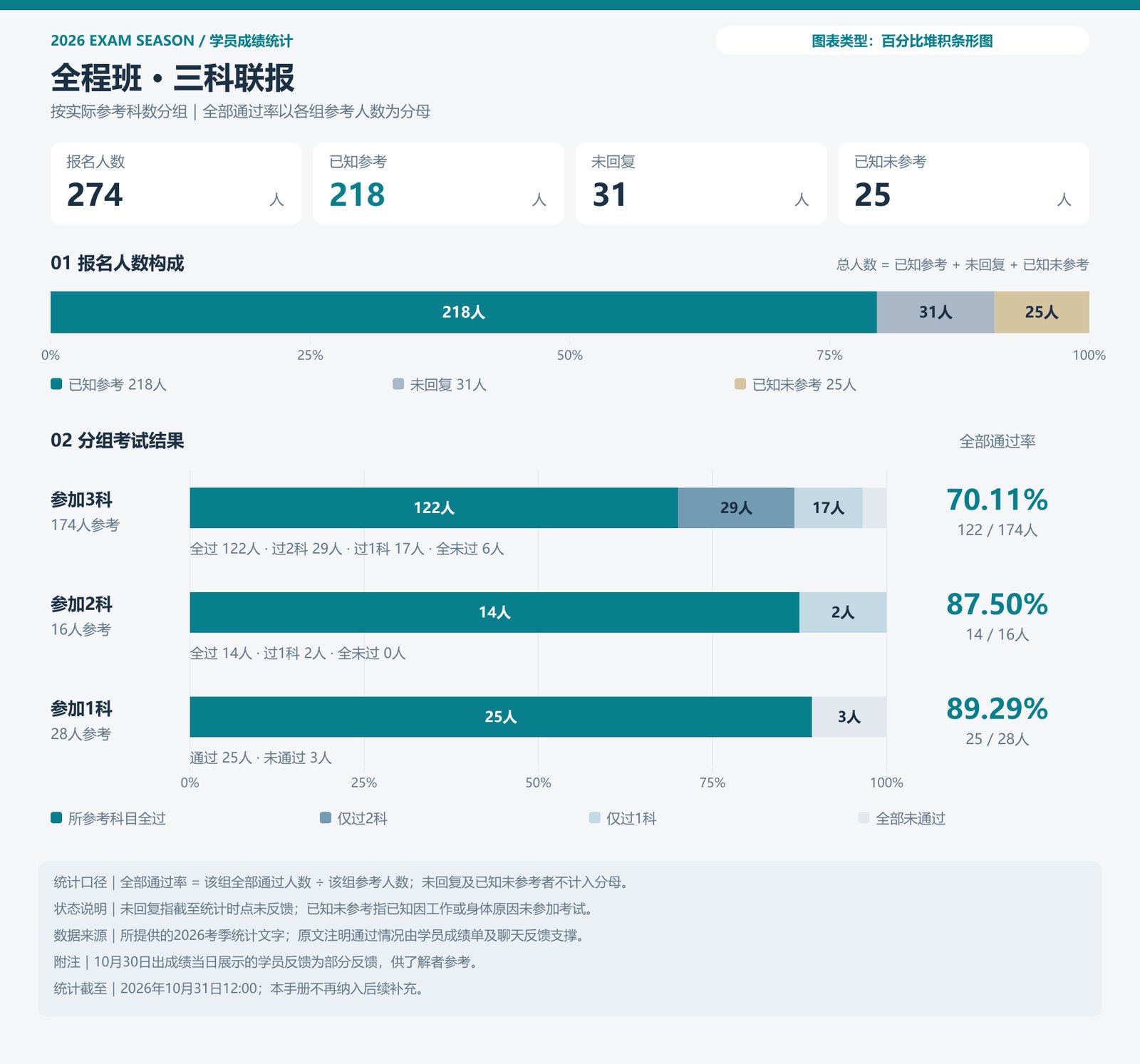Click the 未回复 31 summary card
The image size is (1140, 1064).
tap(701, 184)
